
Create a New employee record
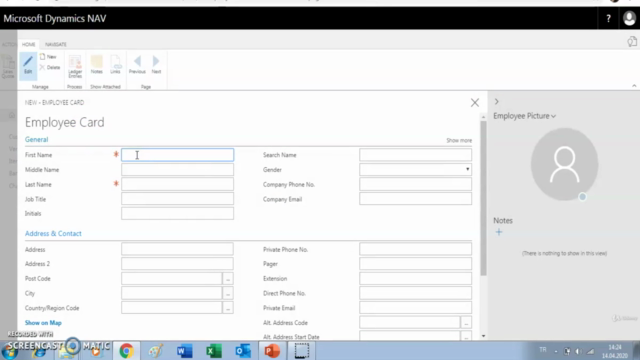point(48,57)
